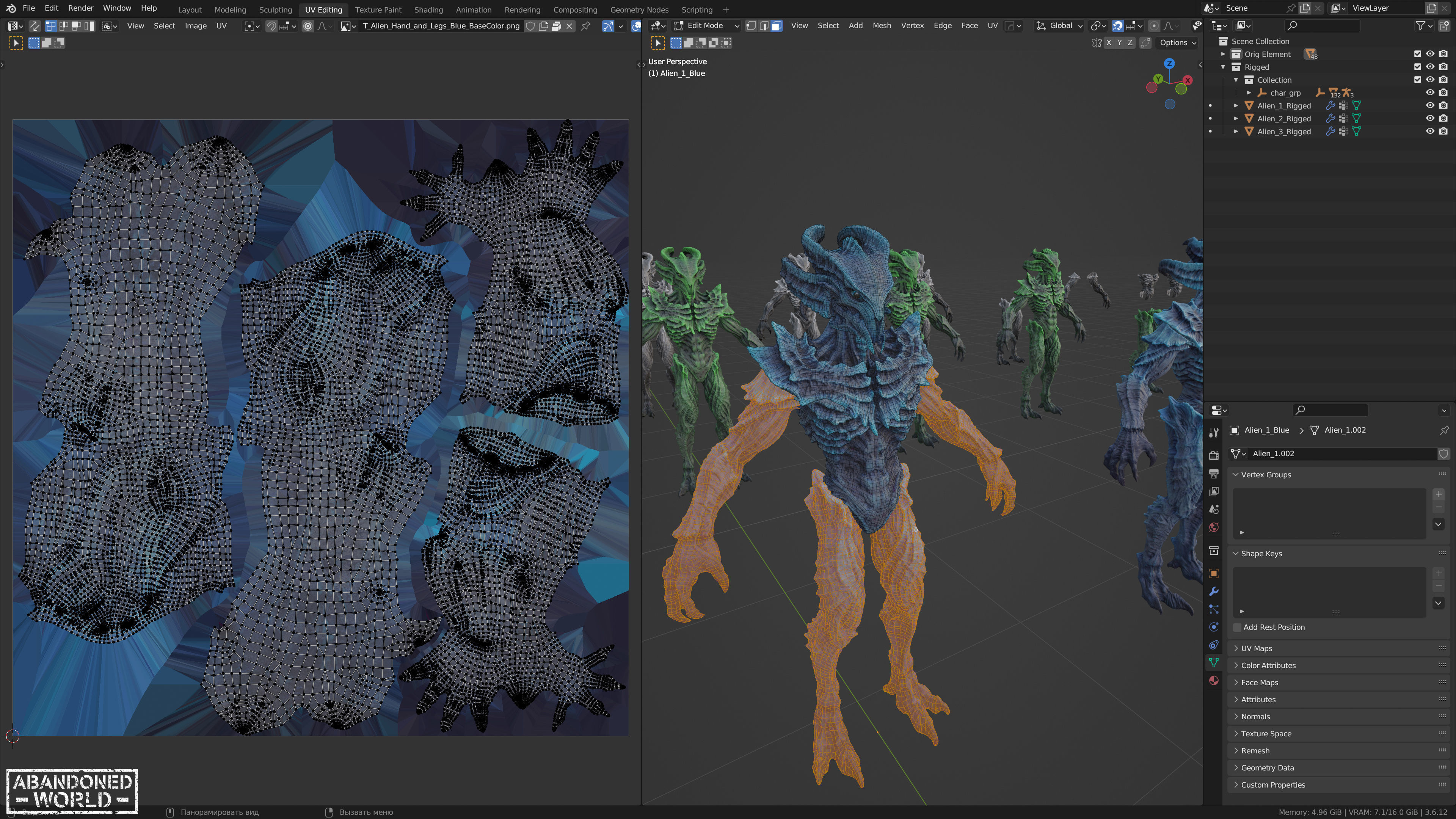Click the viewport gizmo Z axis
Image resolution: width=1456 pixels, height=819 pixels.
coord(1169,63)
